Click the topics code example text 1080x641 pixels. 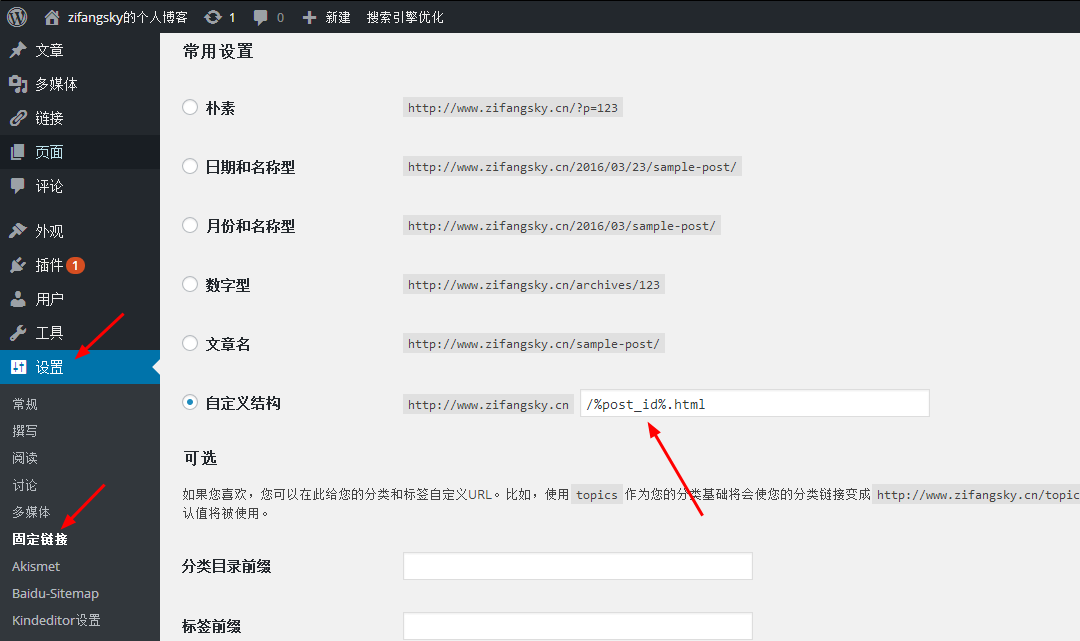click(x=596, y=494)
